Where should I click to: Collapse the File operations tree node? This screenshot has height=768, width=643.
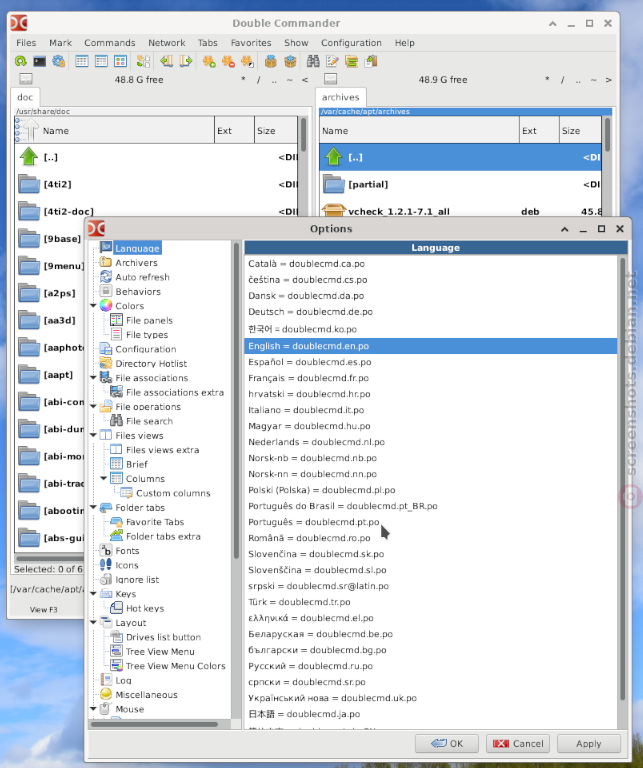tap(94, 407)
